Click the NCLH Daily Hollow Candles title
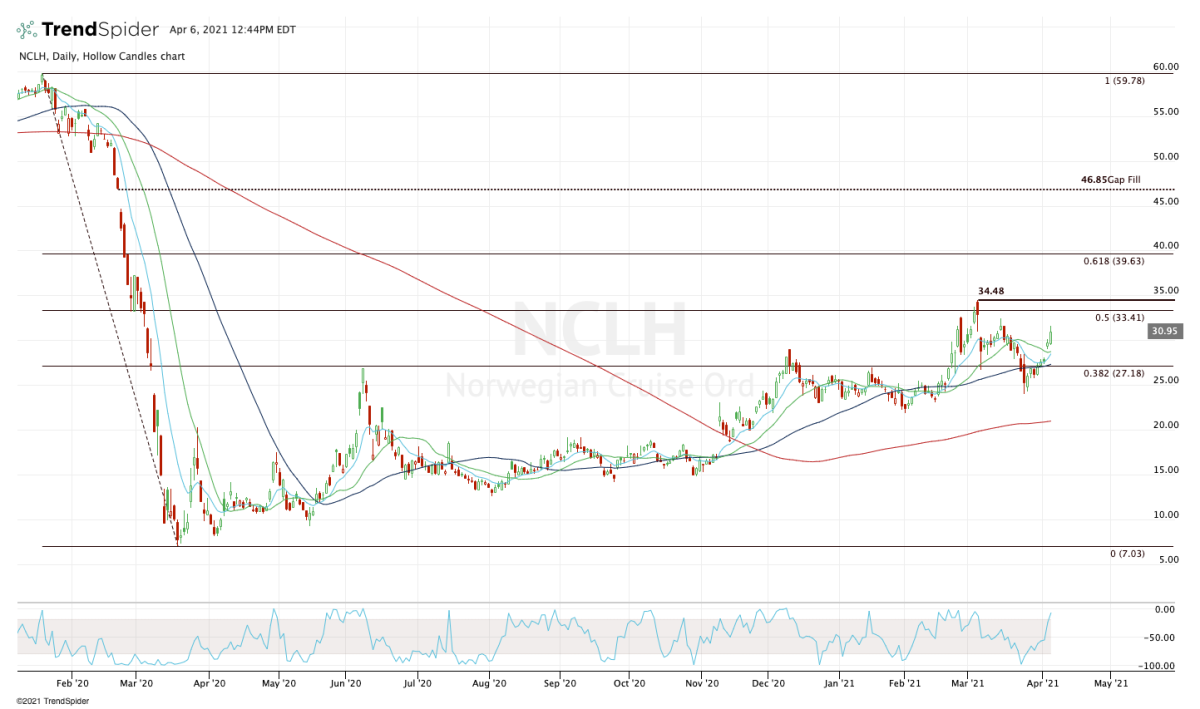 (101, 56)
